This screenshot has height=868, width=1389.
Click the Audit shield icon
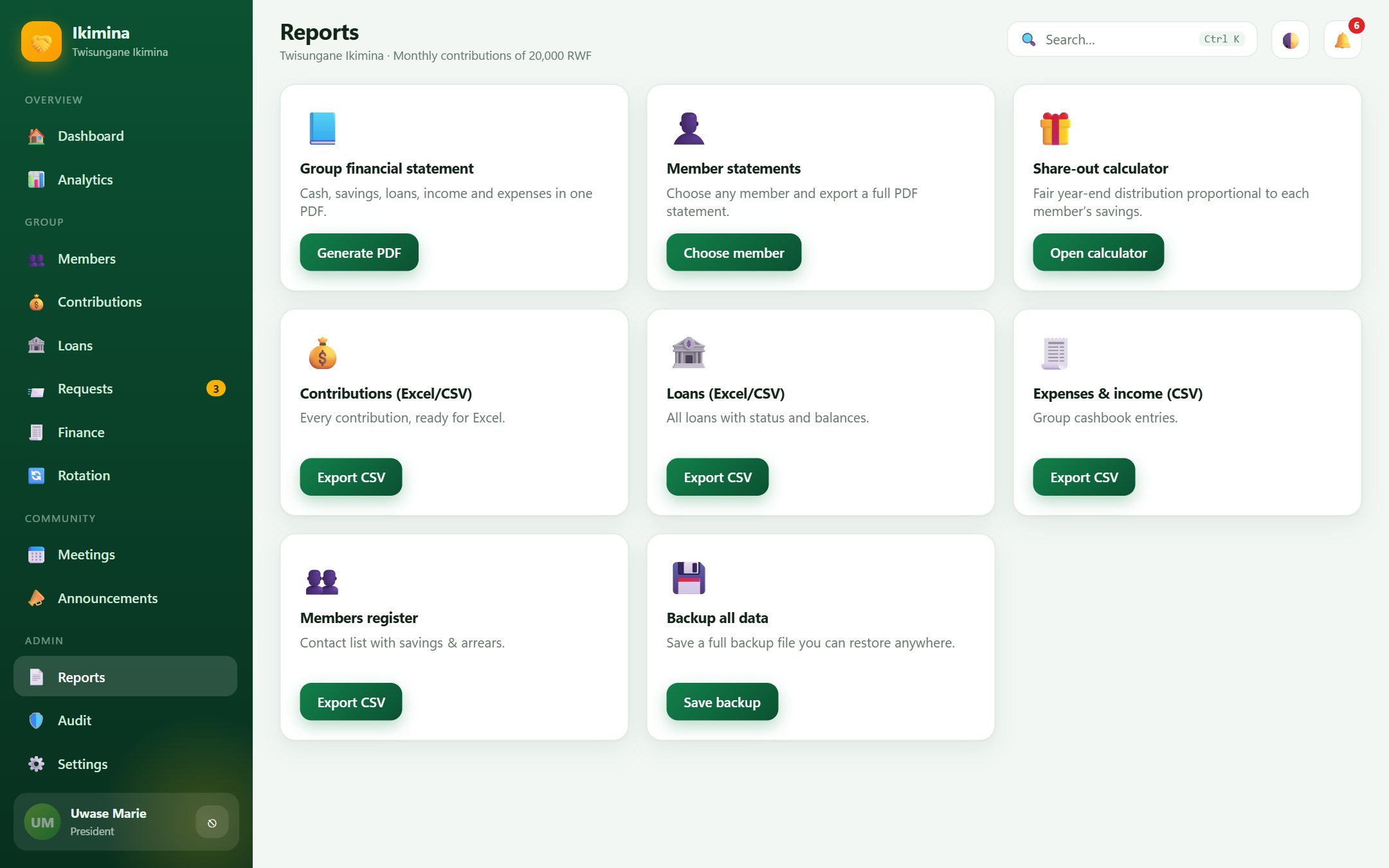37,721
